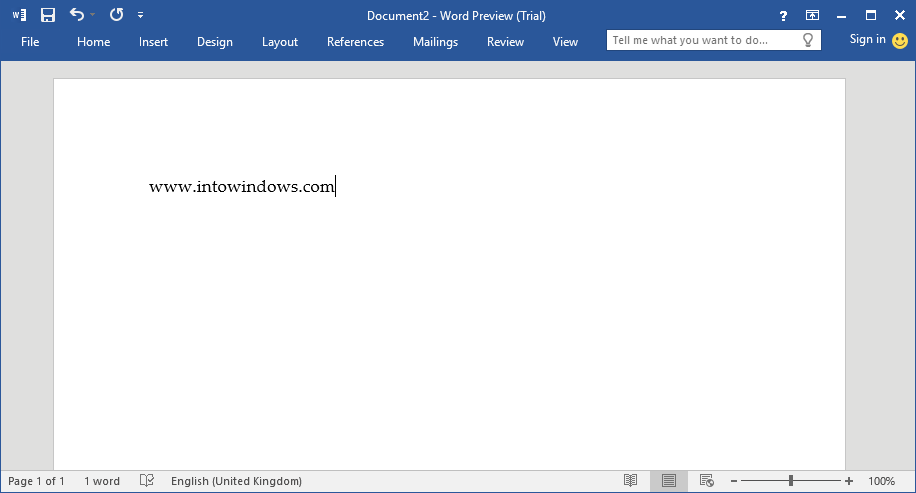Screen dimensions: 916x493
Task: Switch to Read Mode view
Action: 630,481
